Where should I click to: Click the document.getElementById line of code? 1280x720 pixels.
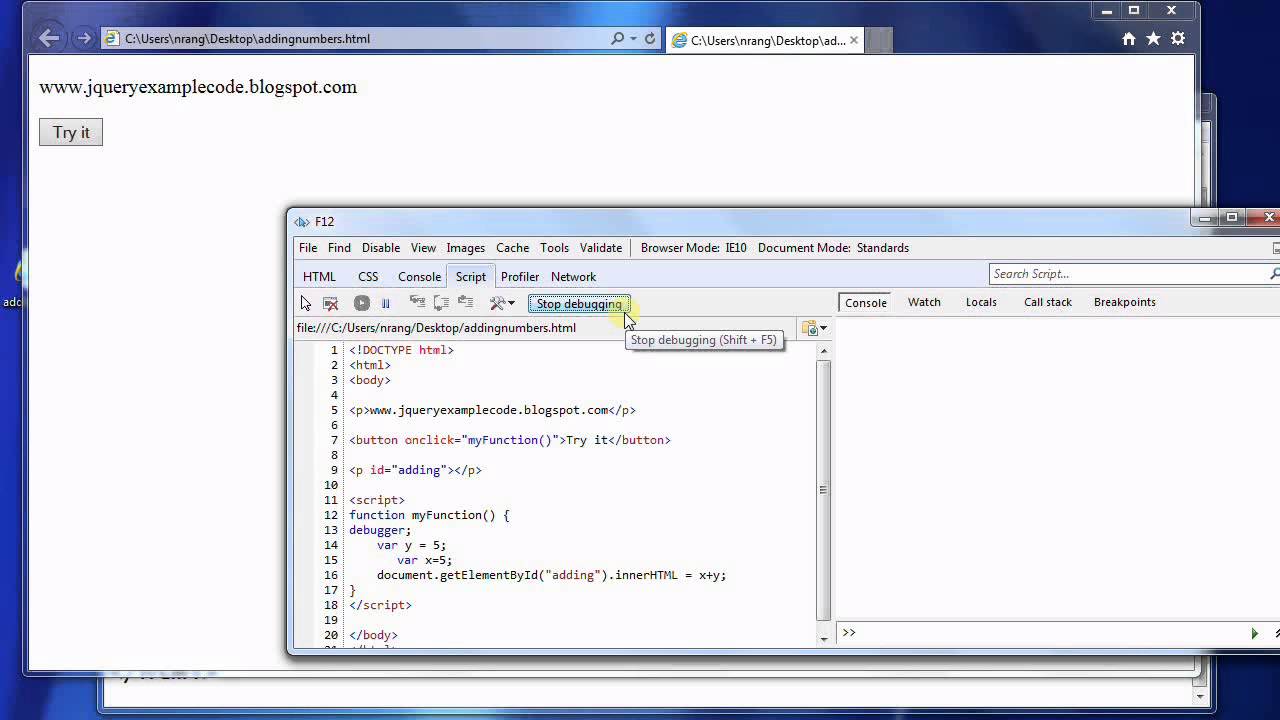click(x=551, y=575)
